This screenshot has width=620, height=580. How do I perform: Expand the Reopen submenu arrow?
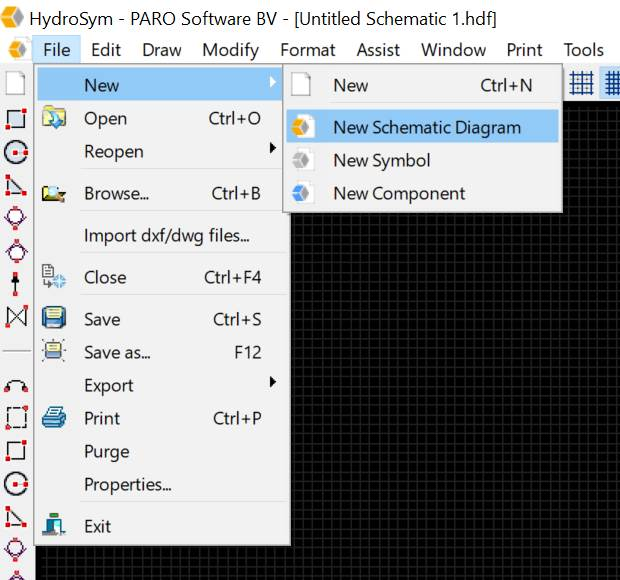[272, 148]
